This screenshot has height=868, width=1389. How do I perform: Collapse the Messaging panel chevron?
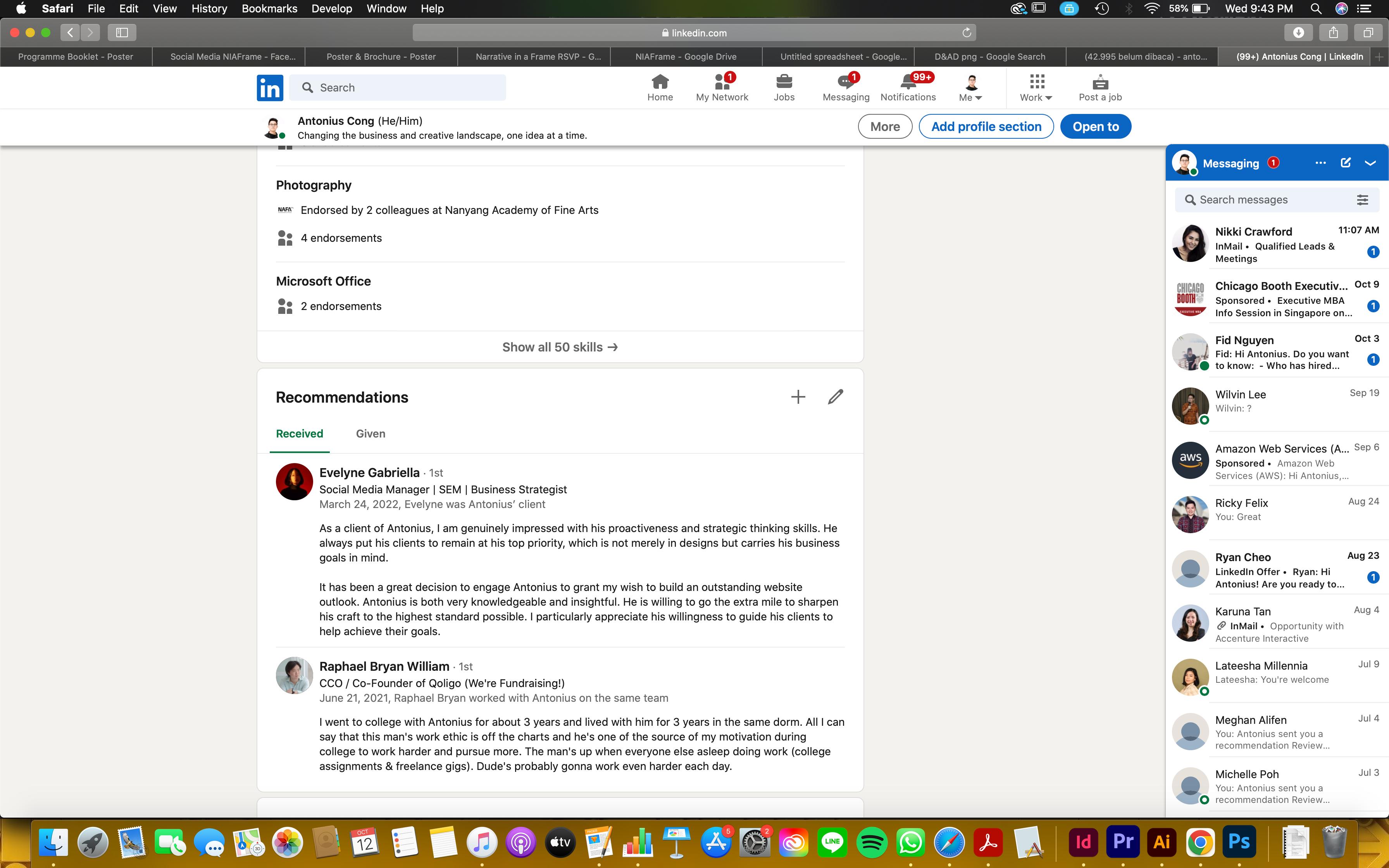[x=1370, y=163]
